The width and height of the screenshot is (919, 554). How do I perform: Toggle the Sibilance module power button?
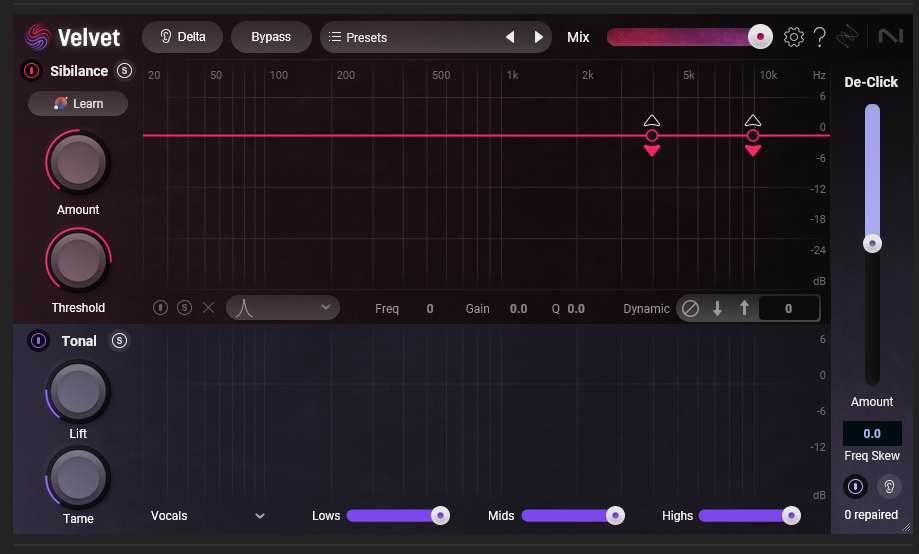32,71
